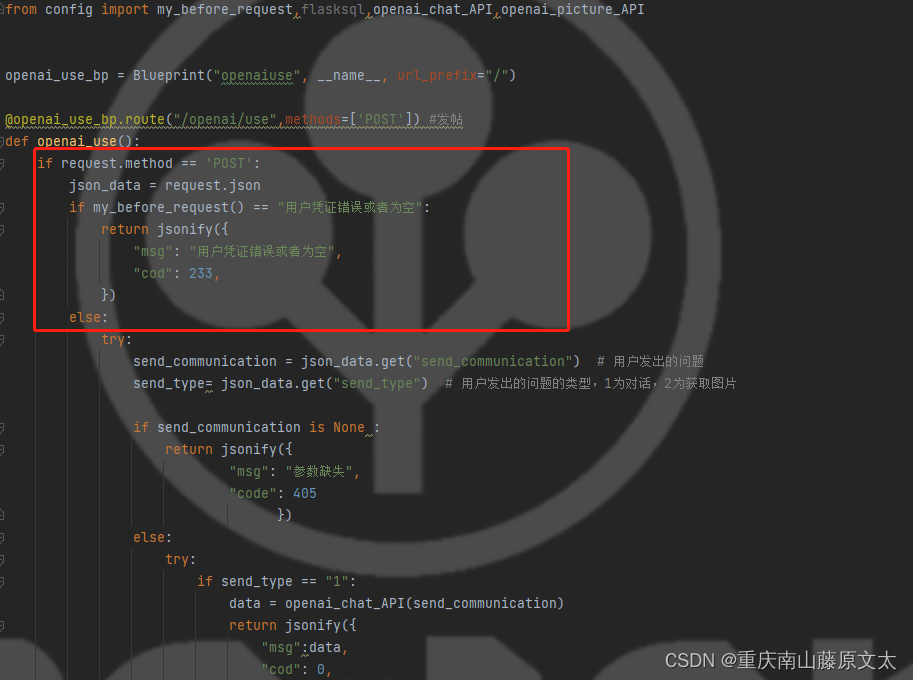Click the openai_picture_API import name
The image size is (913, 680).
tap(572, 10)
